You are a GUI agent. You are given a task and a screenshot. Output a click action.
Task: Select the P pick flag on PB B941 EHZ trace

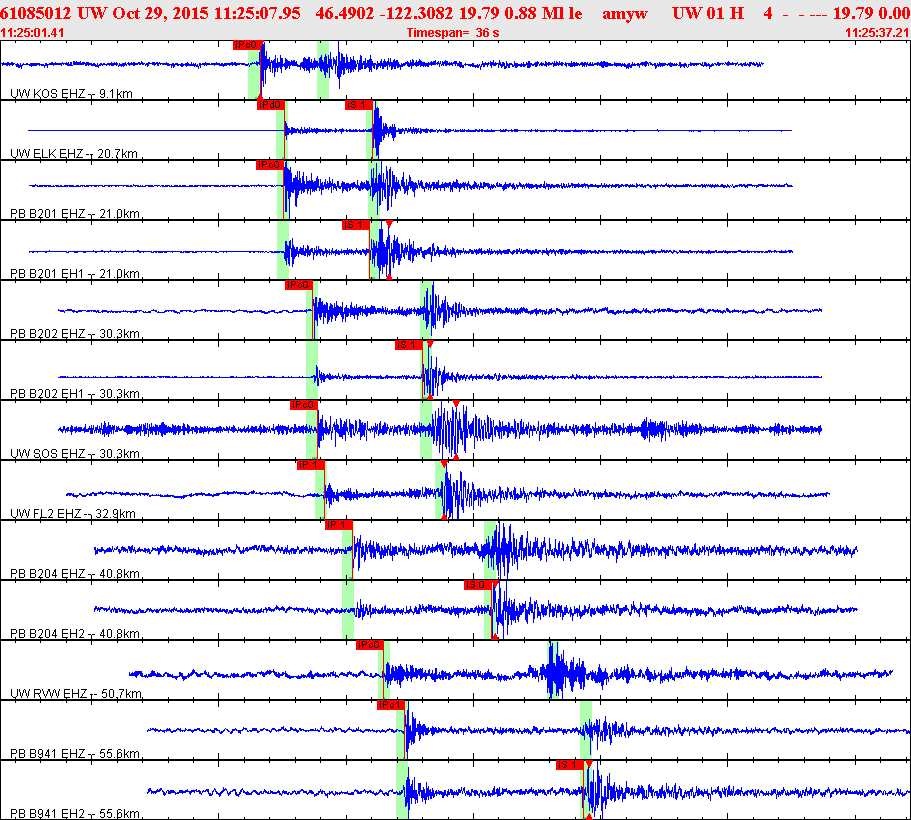tap(391, 704)
